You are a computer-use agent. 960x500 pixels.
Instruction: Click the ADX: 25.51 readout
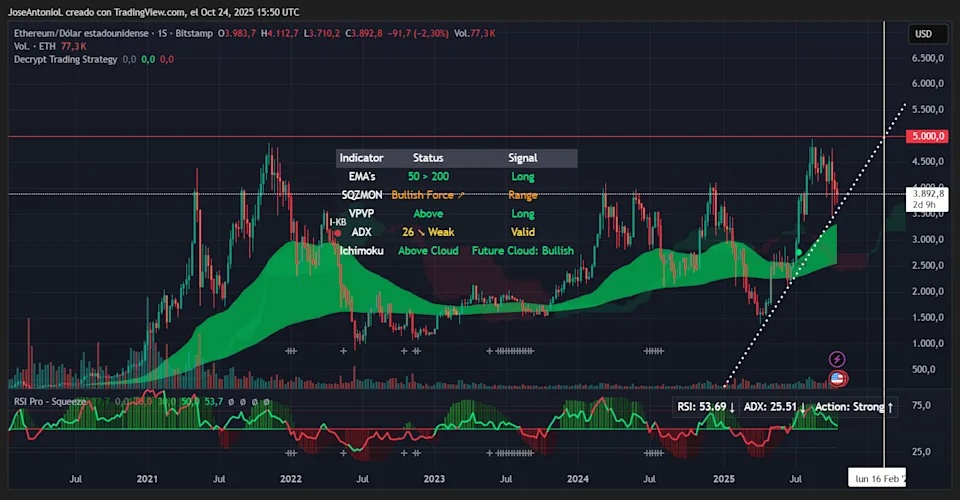coord(774,407)
